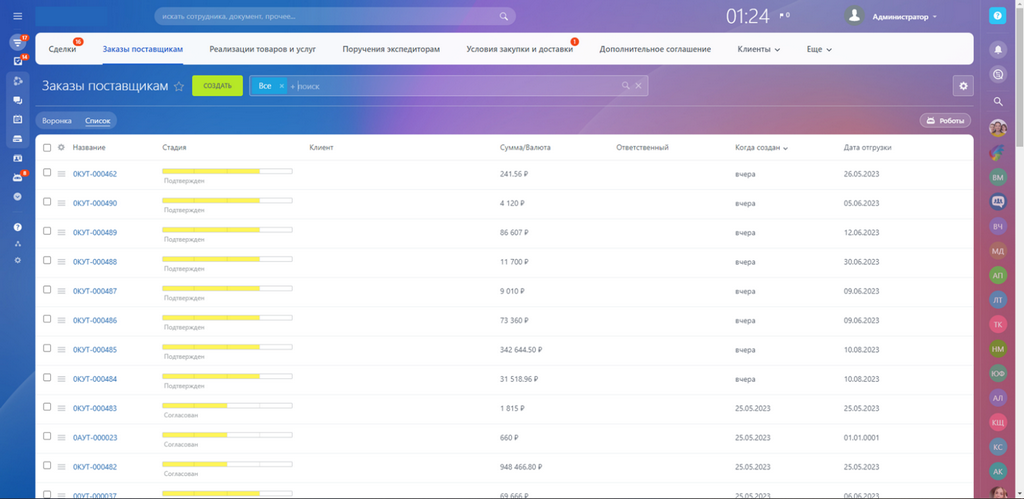1024x499 pixels.
Task: Check the row 0КУТ-000490
Action: point(47,202)
